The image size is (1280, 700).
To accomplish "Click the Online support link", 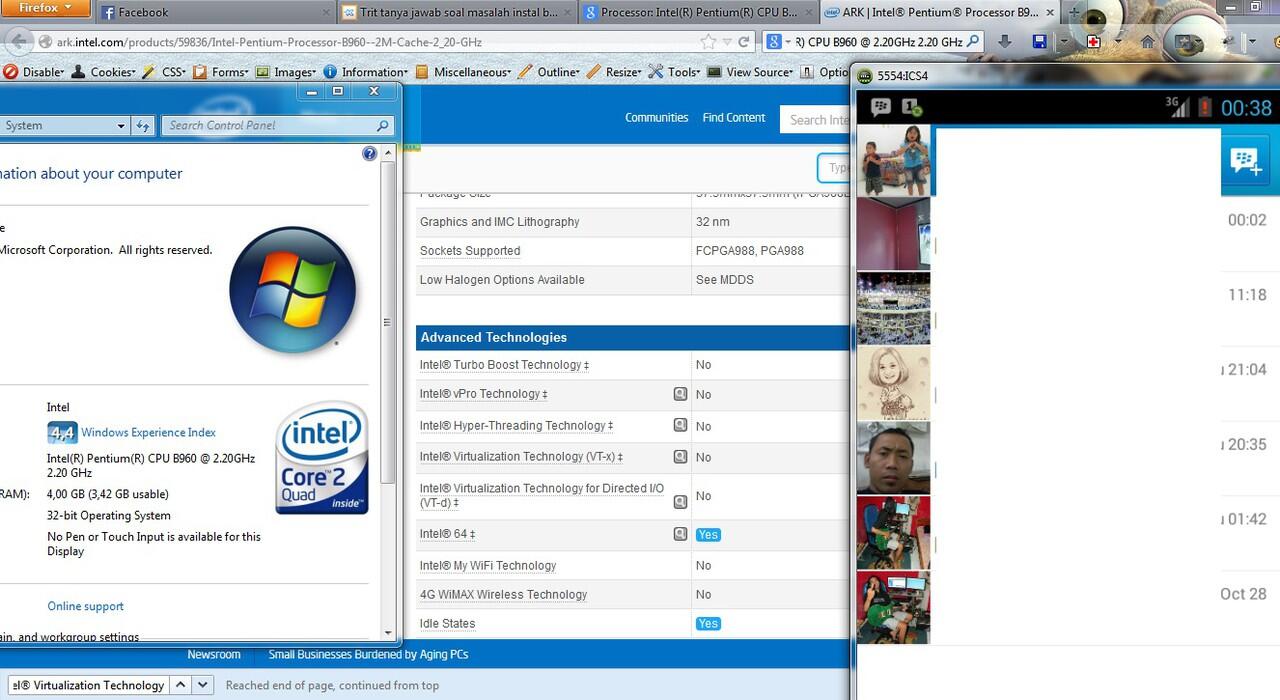I will click(85, 606).
